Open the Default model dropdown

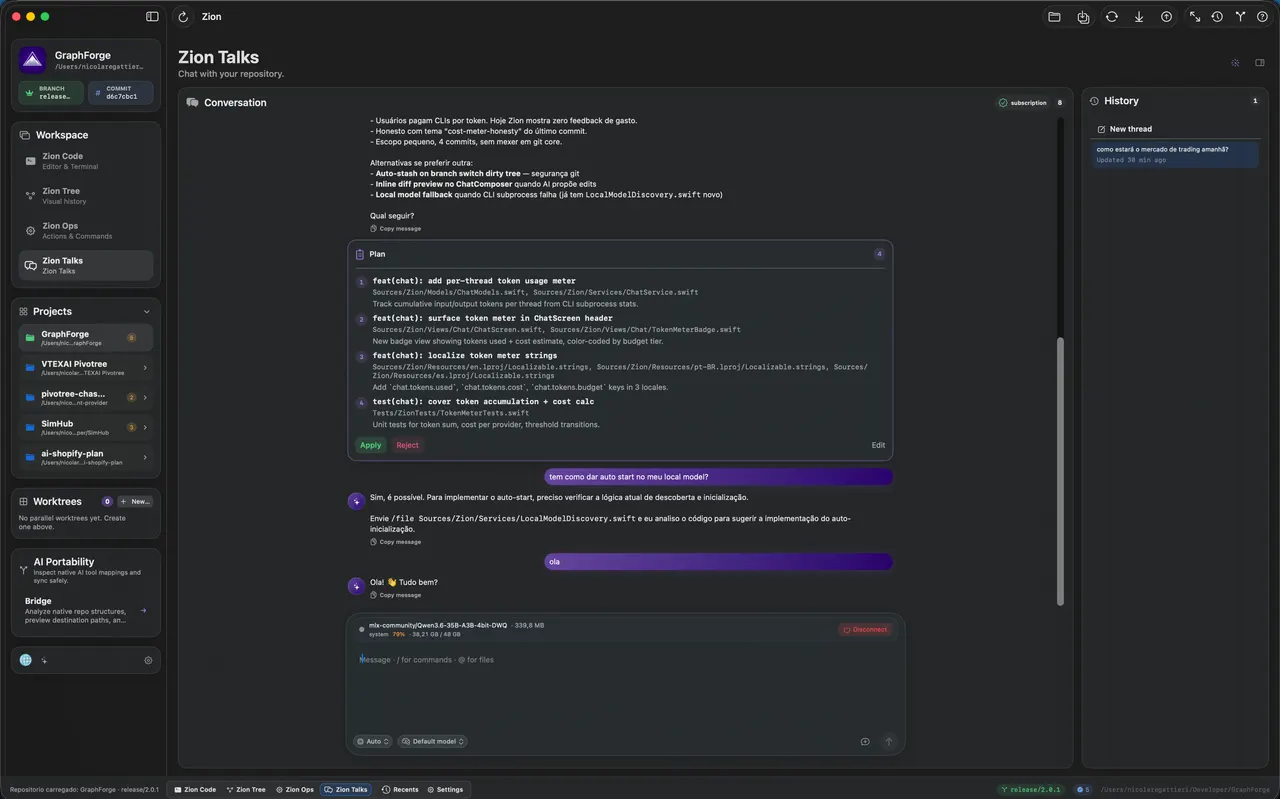[x=432, y=741]
